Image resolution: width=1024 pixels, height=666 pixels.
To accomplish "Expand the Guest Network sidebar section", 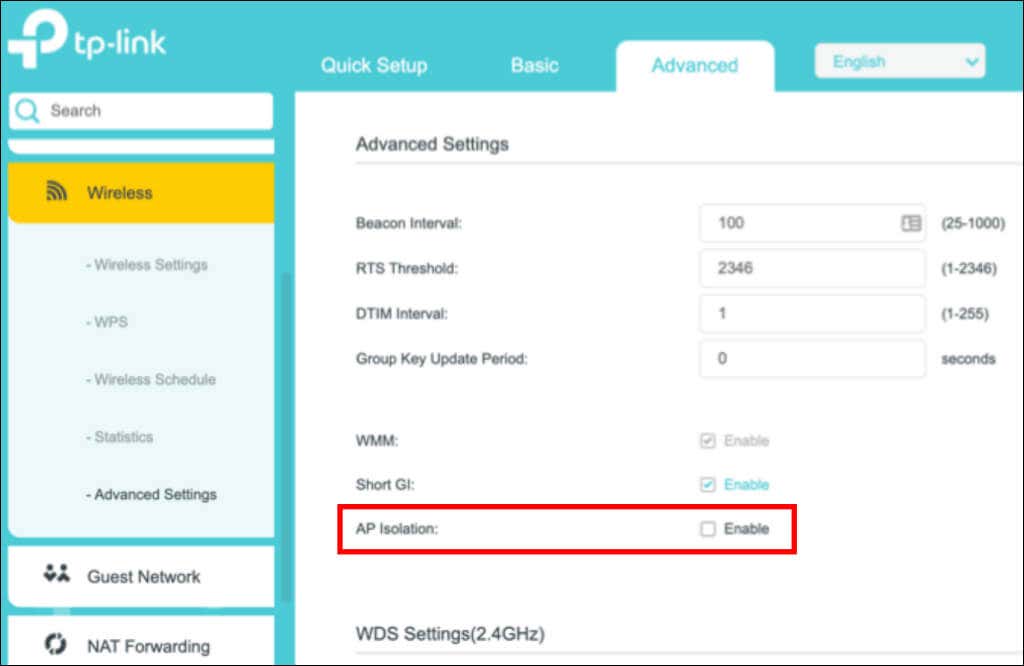I will 142,576.
